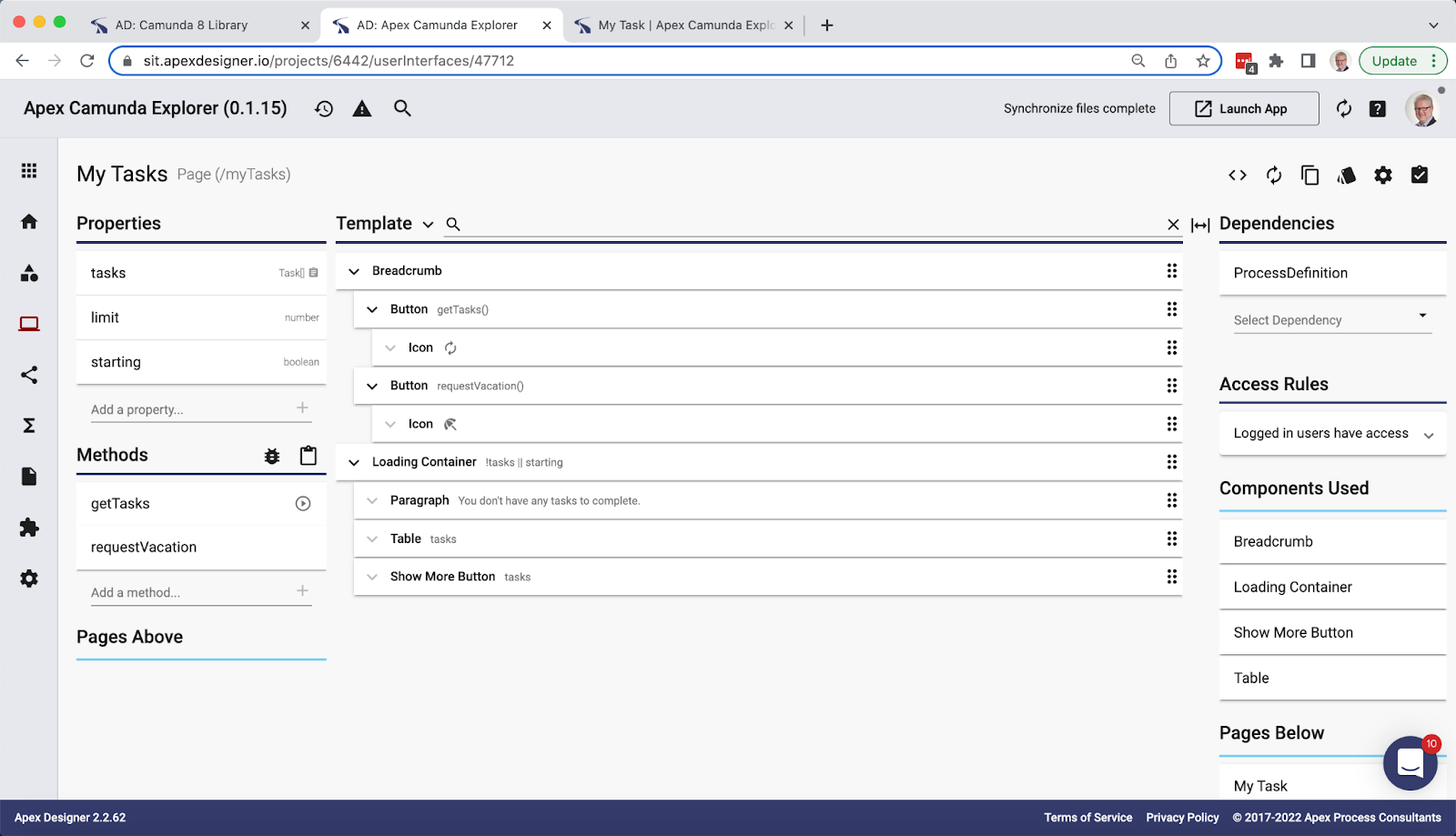Select the user interfaces laptop icon in sidebar

[x=29, y=324]
